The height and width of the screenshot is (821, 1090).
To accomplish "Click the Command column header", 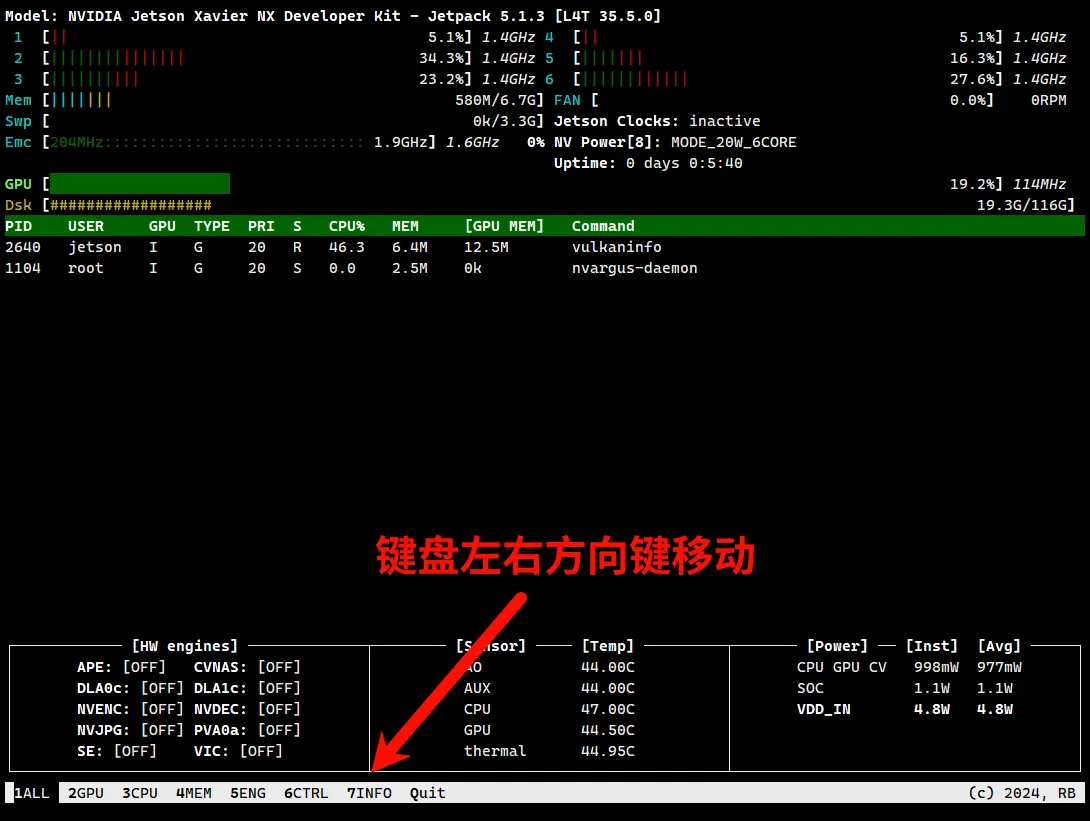I will (x=603, y=226).
